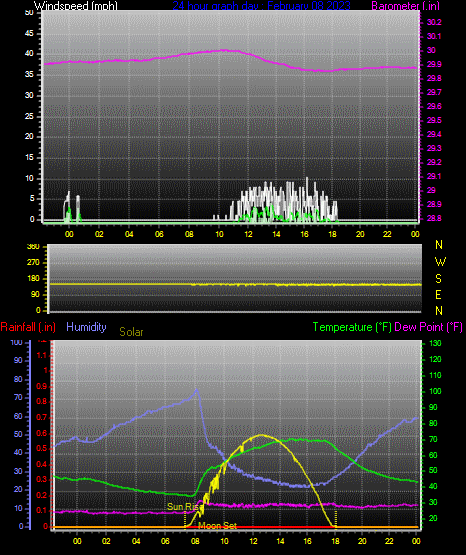Click the 45 value on windspeed scale
Image resolution: width=466 pixels, height=555 pixels.
(x=29, y=34)
